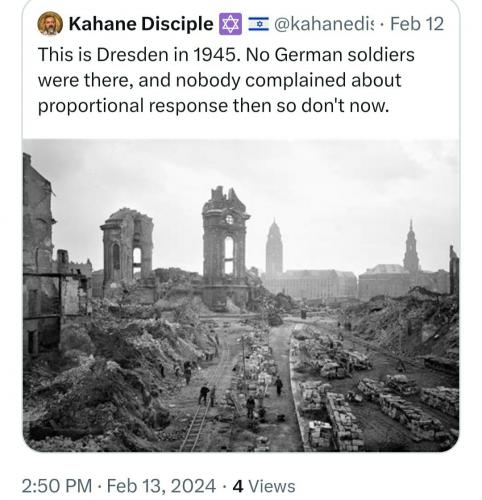
Task: Click the purple Star of David emoji
Action: tap(230, 24)
